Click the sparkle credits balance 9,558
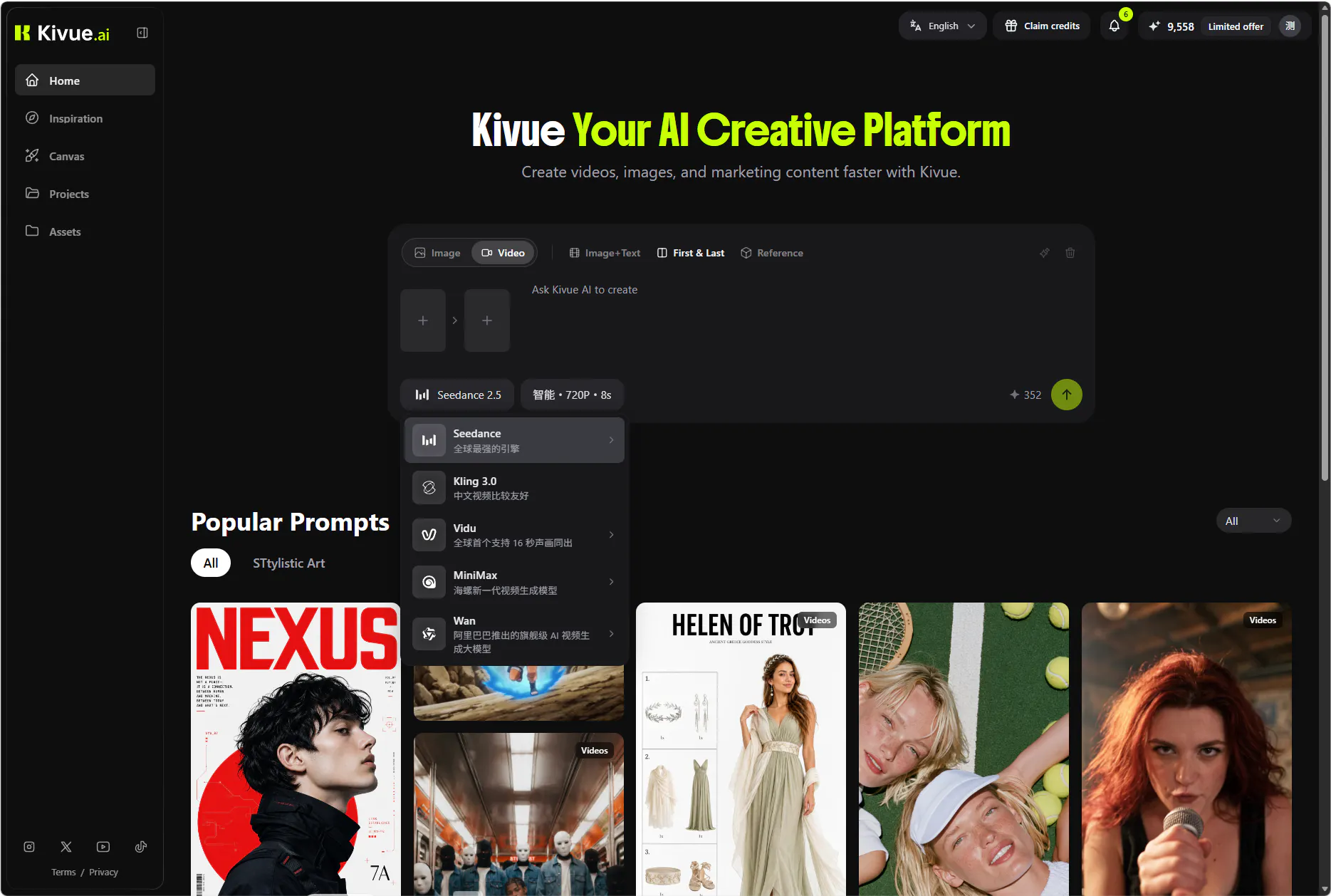 click(1171, 26)
